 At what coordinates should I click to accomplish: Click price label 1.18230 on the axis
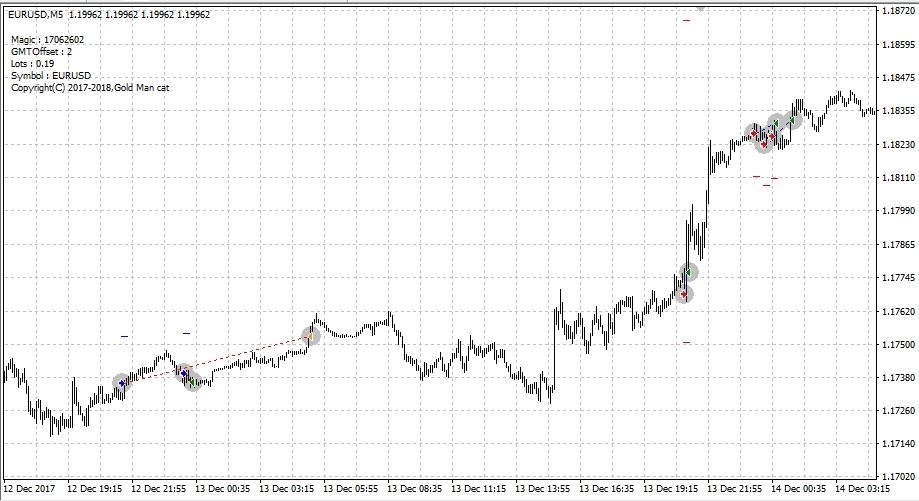coord(898,144)
